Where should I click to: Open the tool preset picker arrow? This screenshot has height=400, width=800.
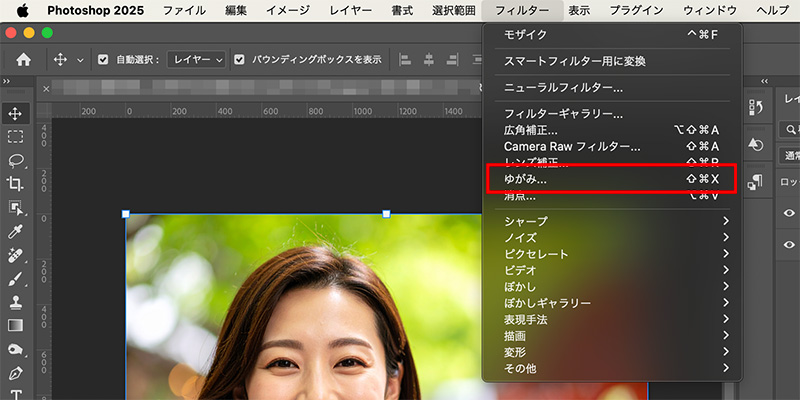[80, 60]
